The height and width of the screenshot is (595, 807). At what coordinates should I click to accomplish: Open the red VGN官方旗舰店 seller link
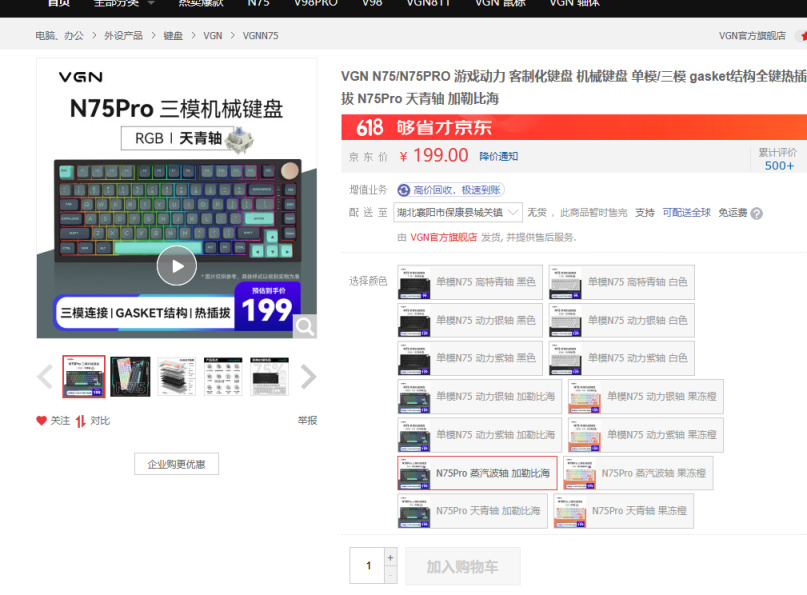tap(443, 237)
